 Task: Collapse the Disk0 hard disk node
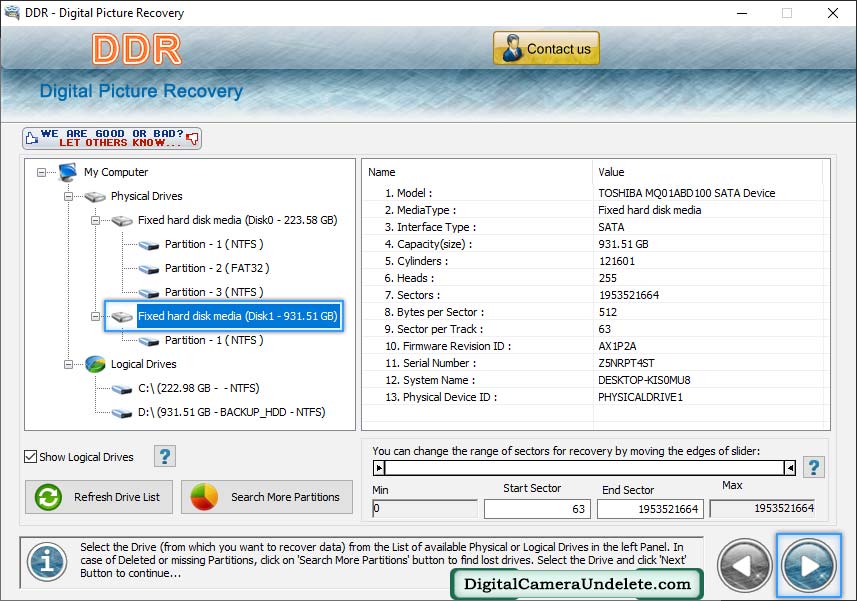(96, 220)
